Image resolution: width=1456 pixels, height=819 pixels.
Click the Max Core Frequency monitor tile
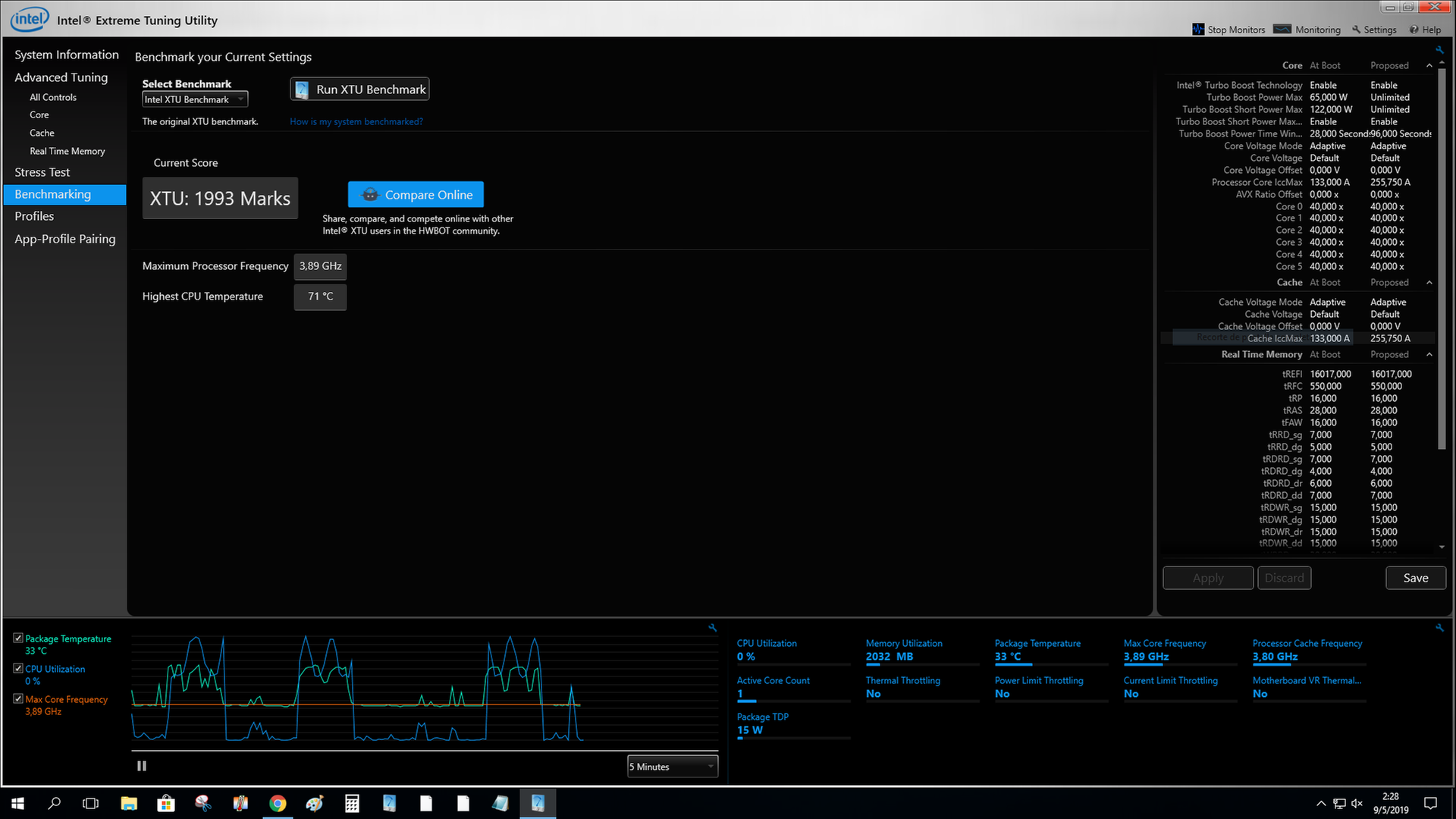(x=1180, y=651)
